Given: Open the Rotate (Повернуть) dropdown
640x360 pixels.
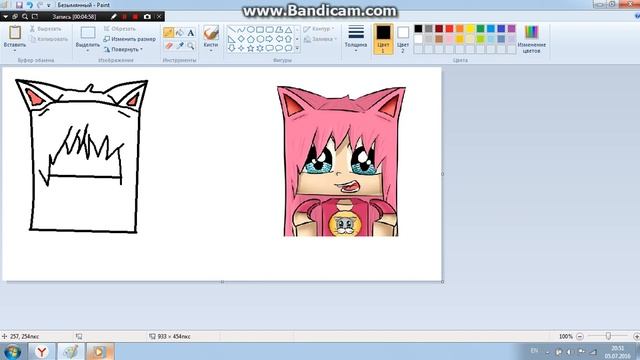Looking at the screenshot, I should [x=141, y=49].
